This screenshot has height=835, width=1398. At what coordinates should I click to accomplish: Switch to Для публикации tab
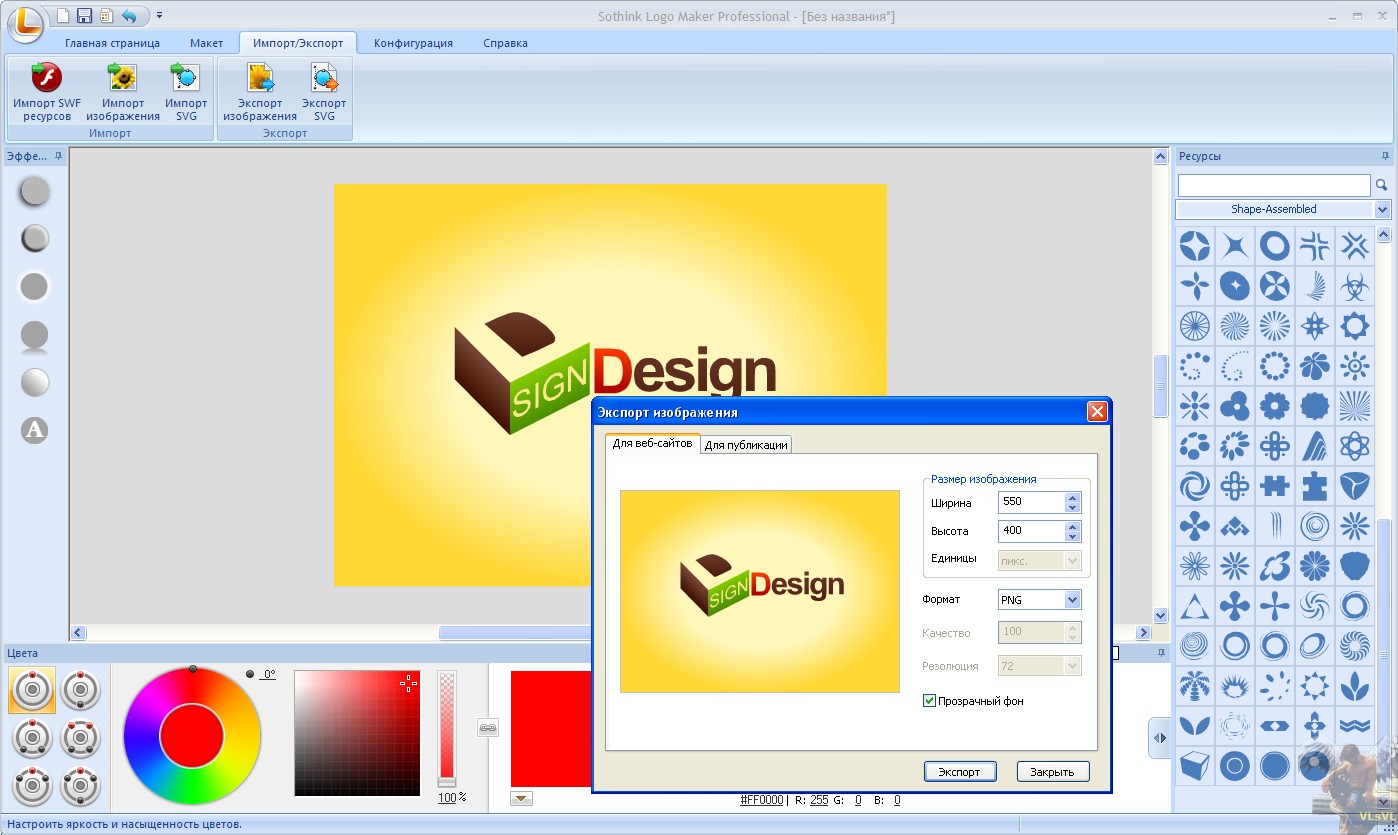tap(746, 445)
